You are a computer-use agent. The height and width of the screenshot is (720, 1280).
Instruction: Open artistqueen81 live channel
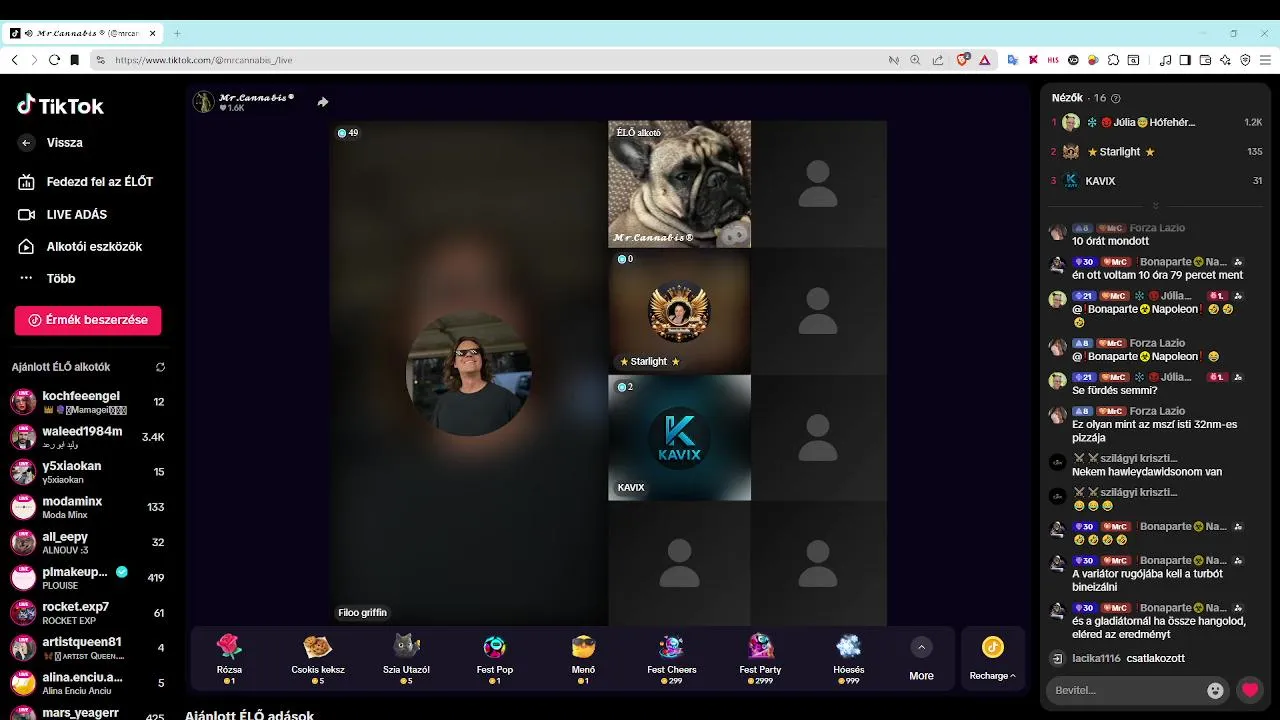(88, 648)
